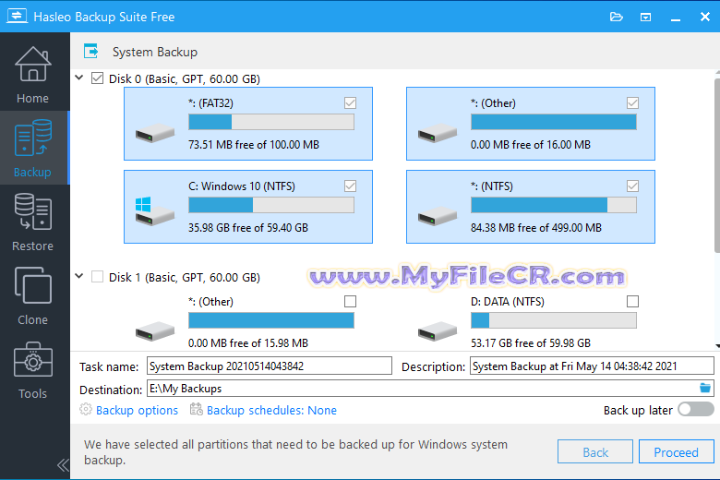Click the Hasleo app logo icon
The height and width of the screenshot is (480, 720).
17,16
